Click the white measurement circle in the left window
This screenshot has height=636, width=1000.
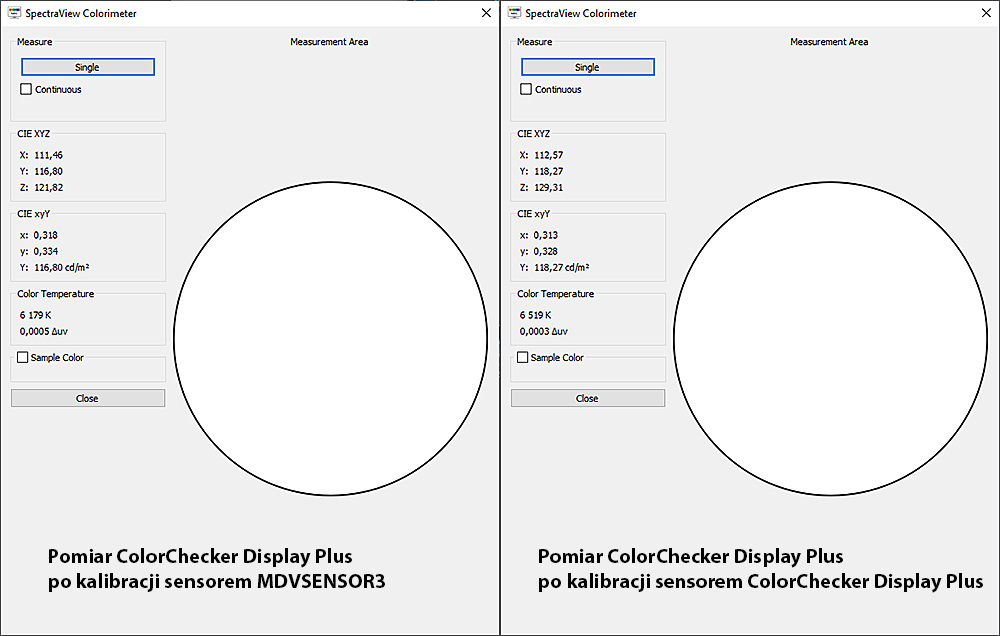pos(330,338)
